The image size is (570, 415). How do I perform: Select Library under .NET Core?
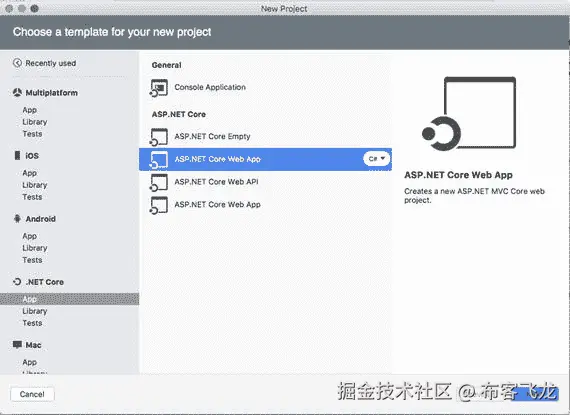35,311
